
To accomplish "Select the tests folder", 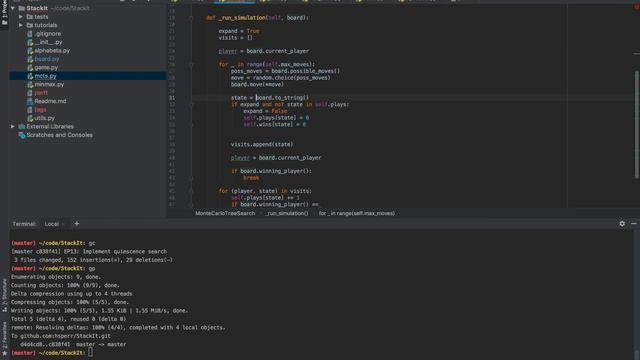I will click(41, 17).
